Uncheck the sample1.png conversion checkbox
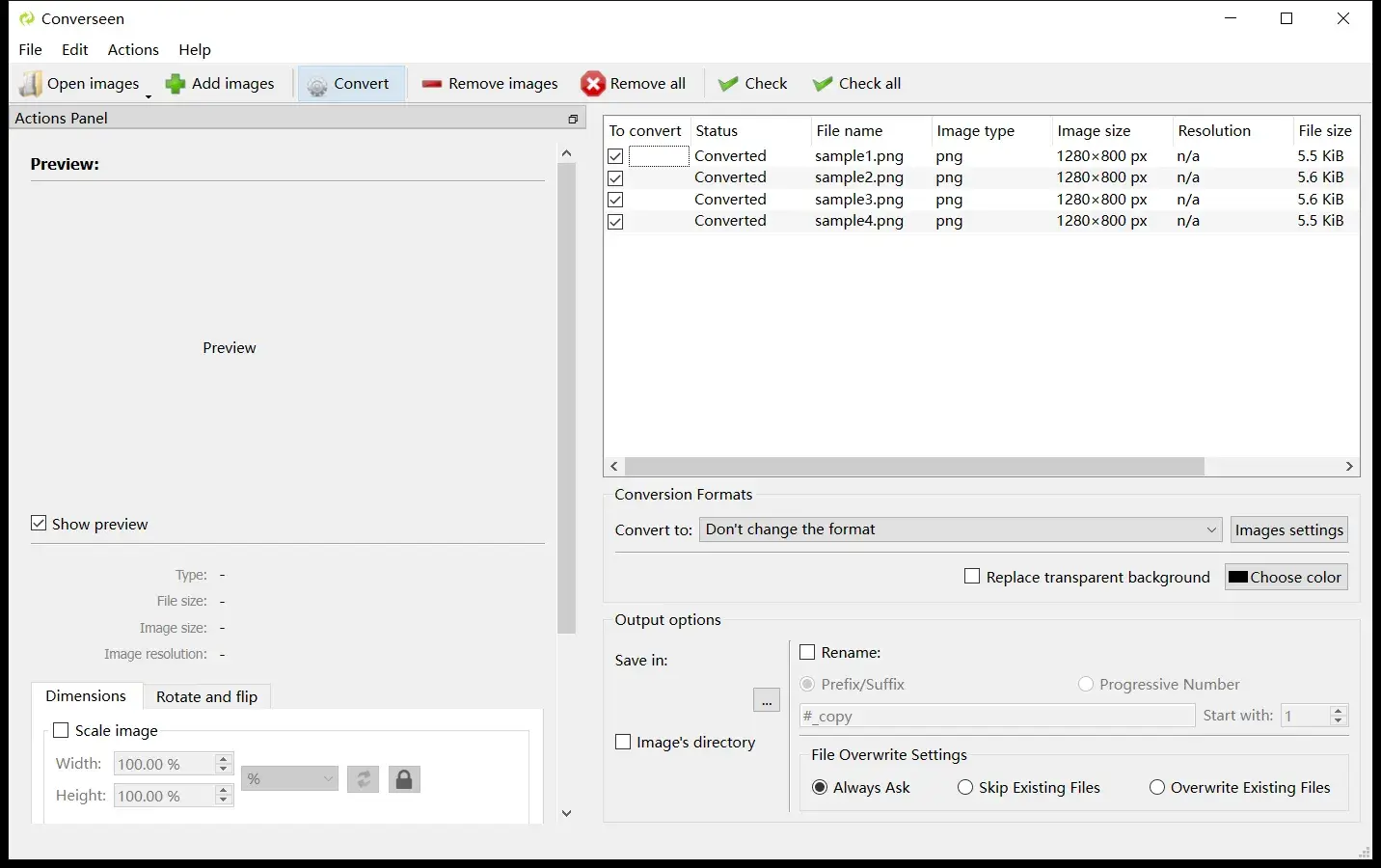Image resolution: width=1381 pixels, height=868 pixels. [615, 156]
